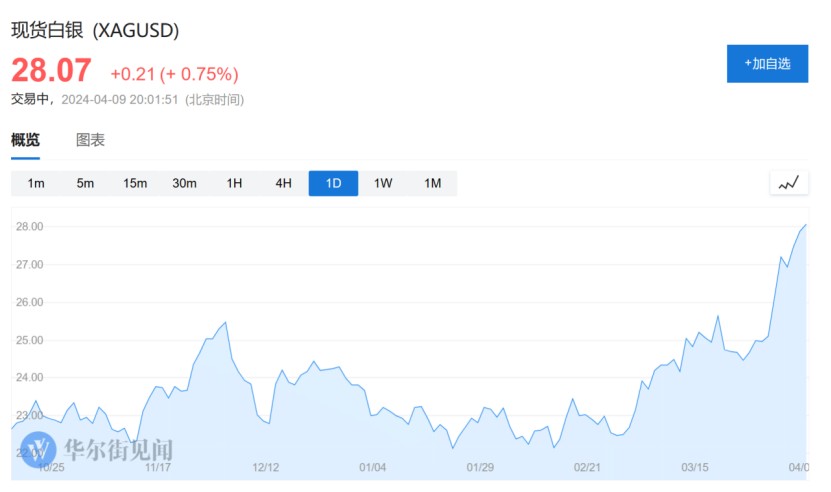
Task: Click the 28.07 current price
Action: tap(51, 71)
